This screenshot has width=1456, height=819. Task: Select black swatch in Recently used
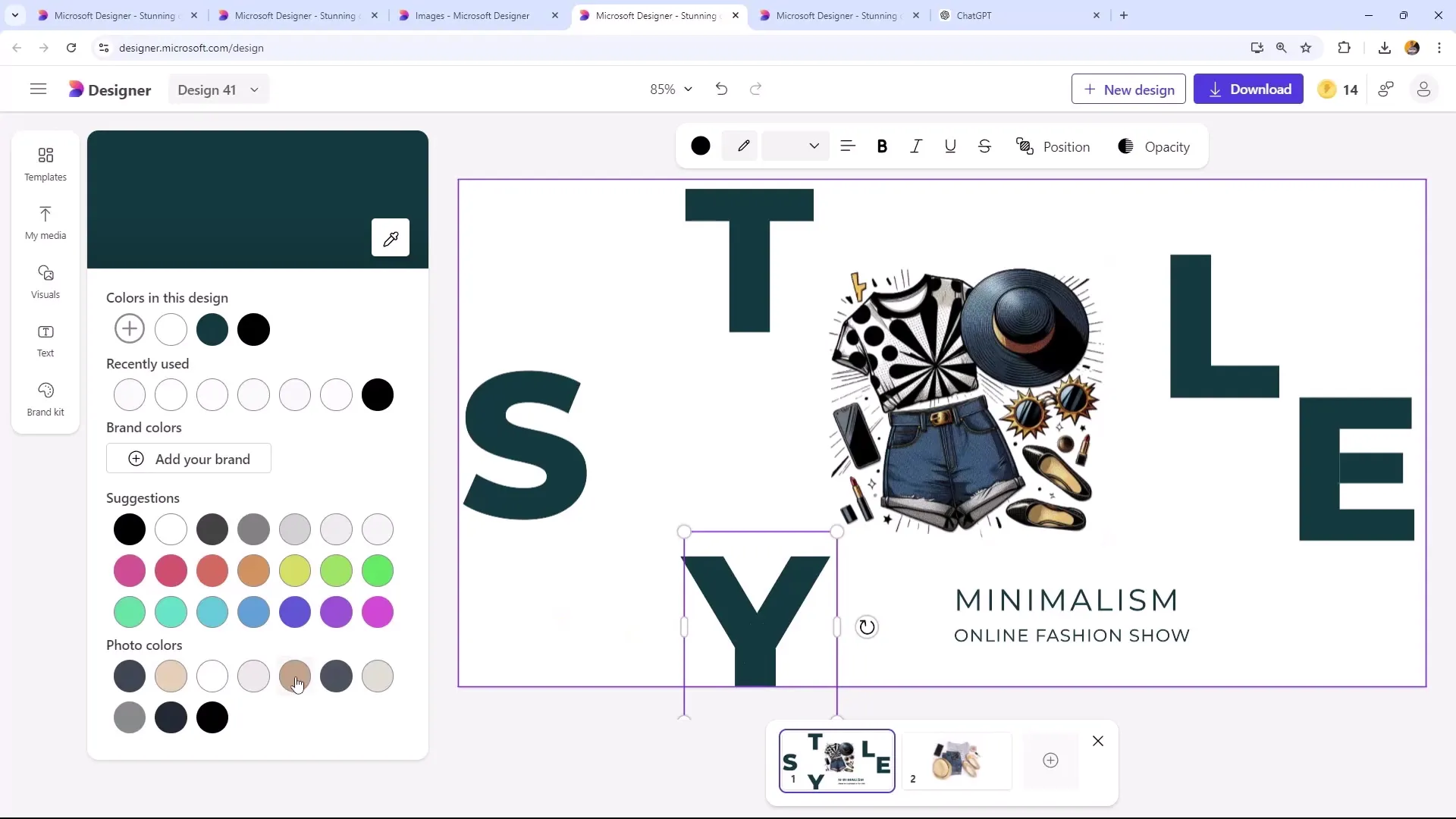pos(378,395)
